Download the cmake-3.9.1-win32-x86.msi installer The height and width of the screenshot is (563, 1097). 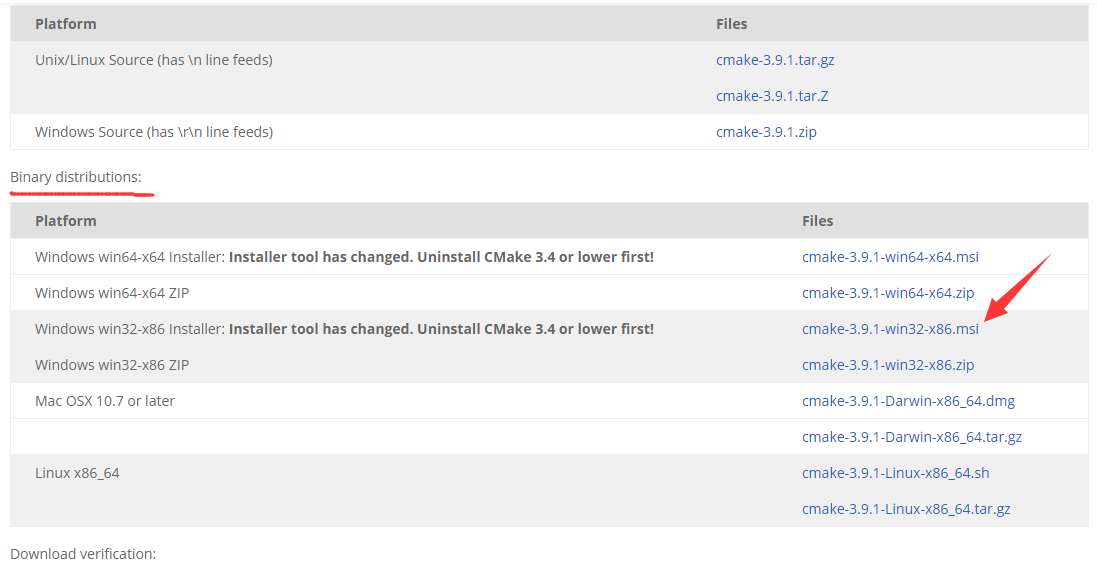(890, 329)
